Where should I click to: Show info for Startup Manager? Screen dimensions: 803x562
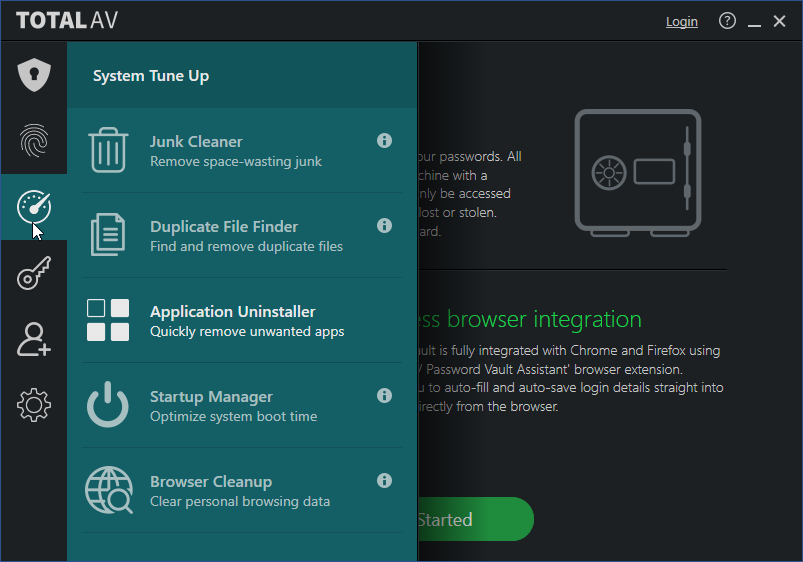(x=384, y=396)
